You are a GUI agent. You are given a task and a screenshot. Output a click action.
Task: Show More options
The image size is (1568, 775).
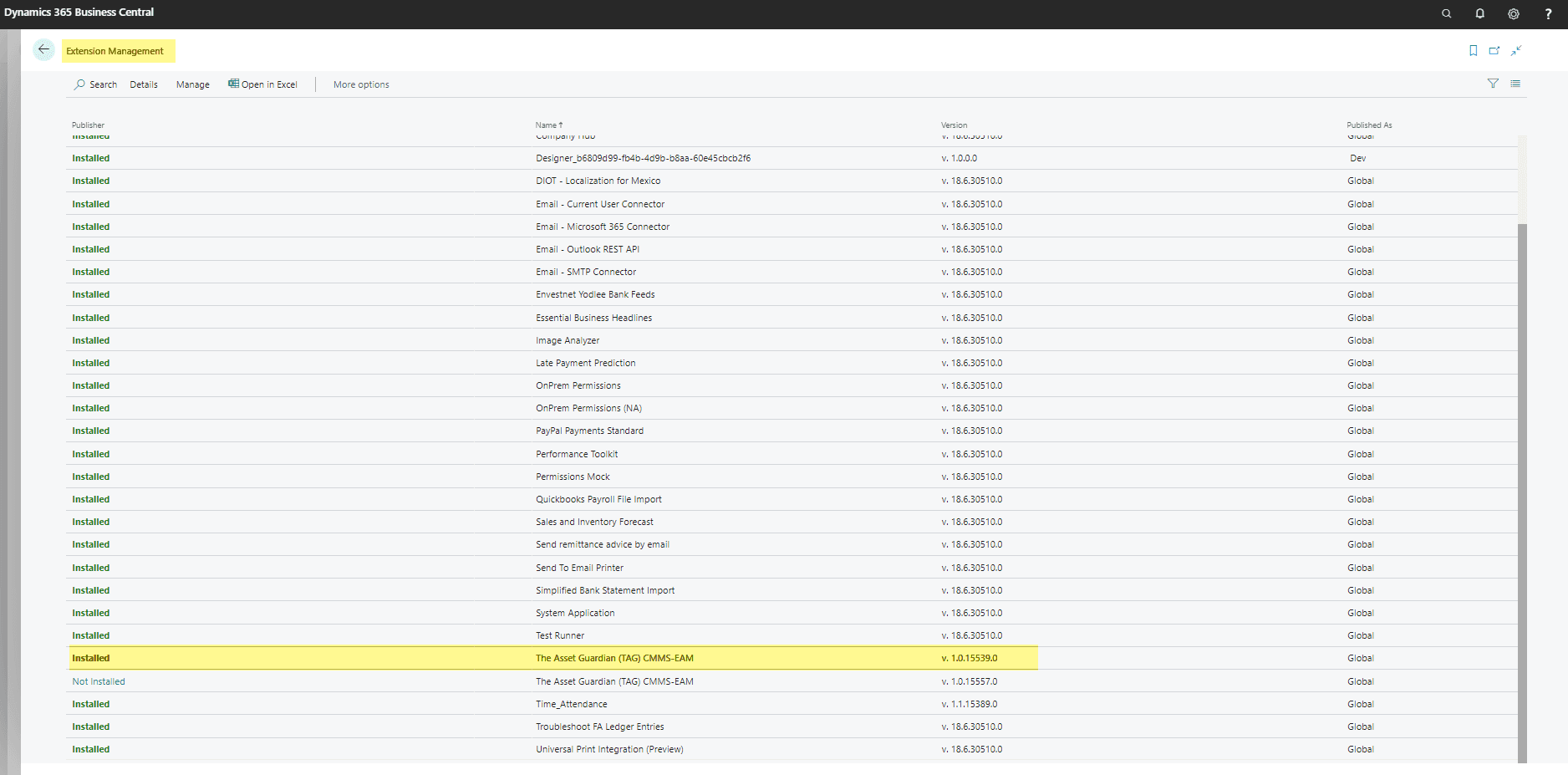click(x=361, y=84)
